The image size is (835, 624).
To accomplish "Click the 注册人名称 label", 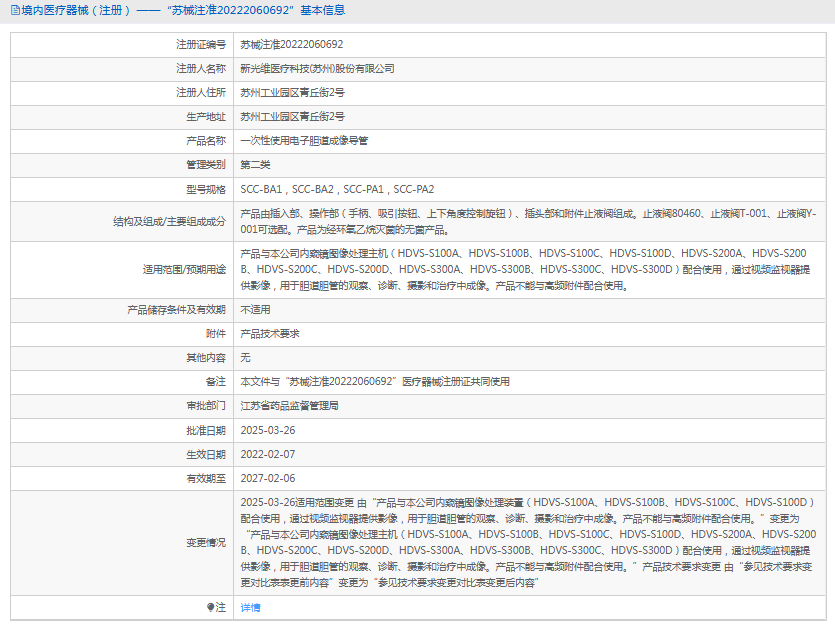I will [201, 69].
